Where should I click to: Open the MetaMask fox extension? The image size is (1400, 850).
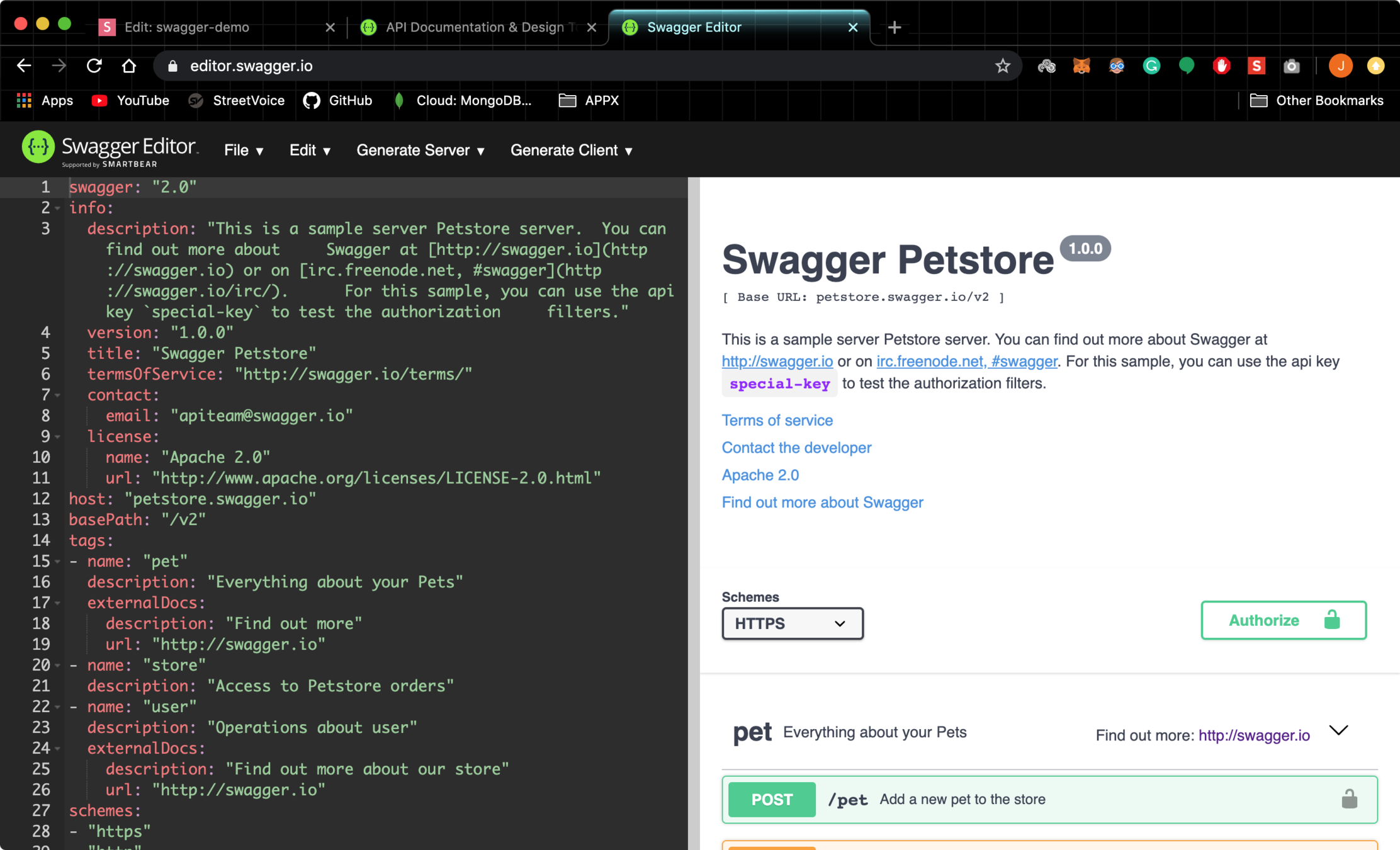(x=1081, y=66)
